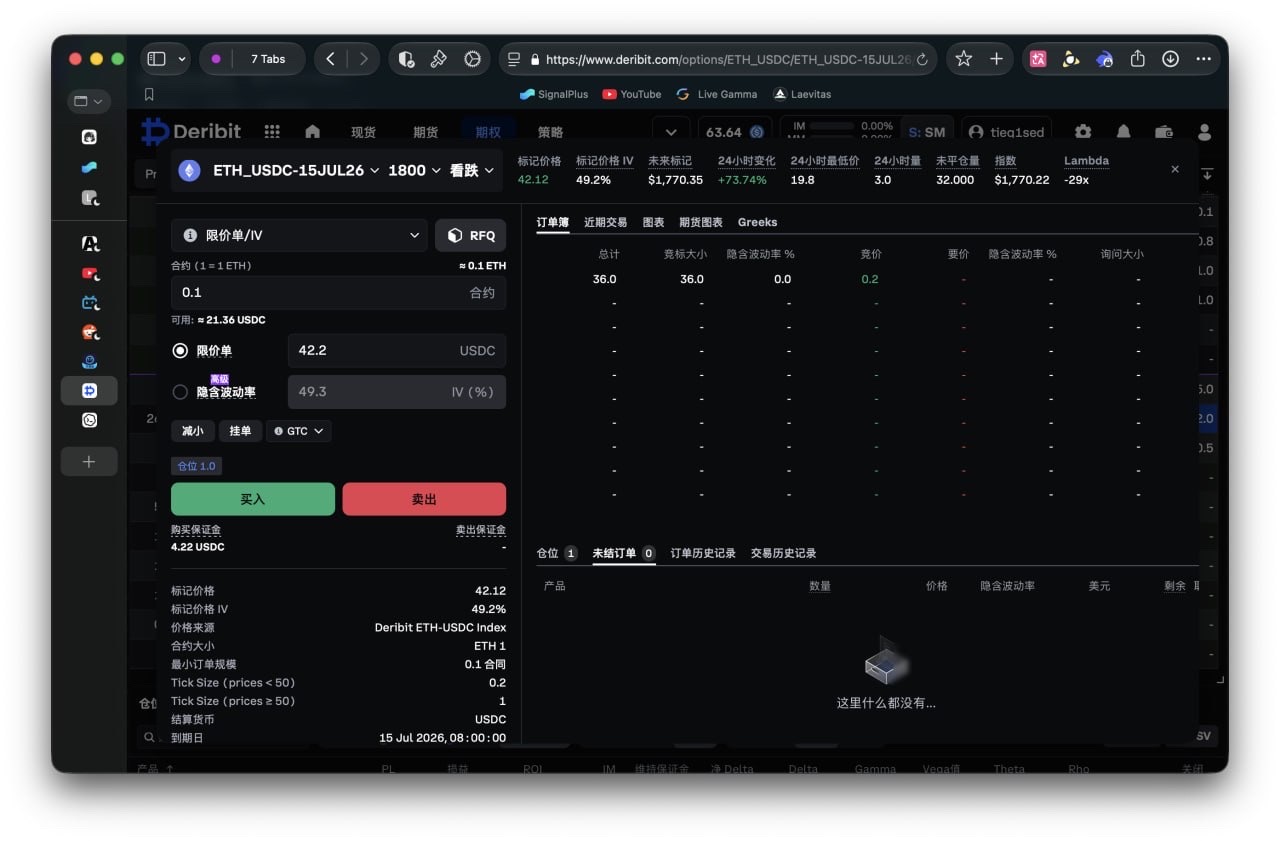Switch to the Greeks tab
Image resolution: width=1280 pixels, height=841 pixels.
[x=757, y=222]
